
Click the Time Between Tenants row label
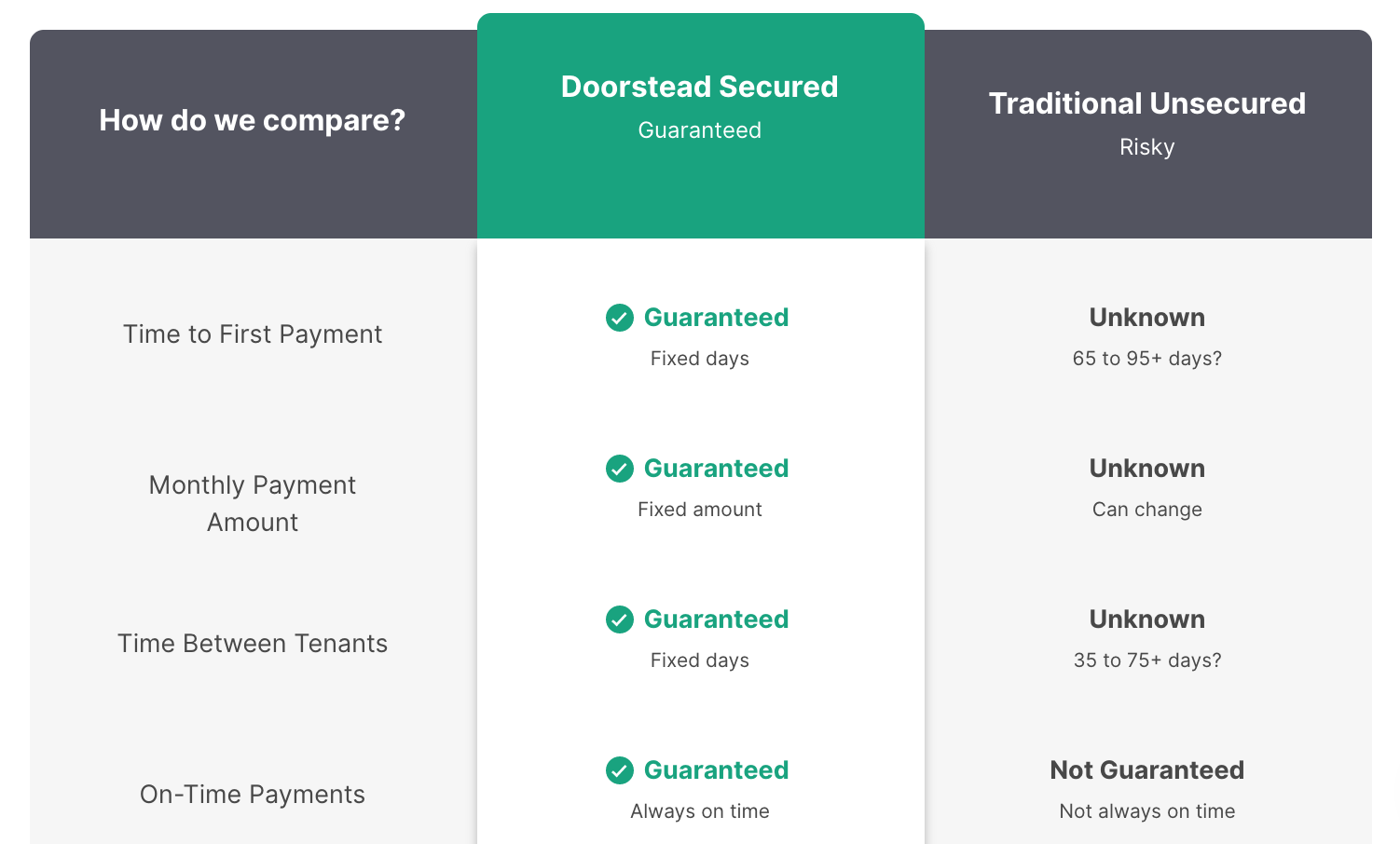pyautogui.click(x=253, y=644)
